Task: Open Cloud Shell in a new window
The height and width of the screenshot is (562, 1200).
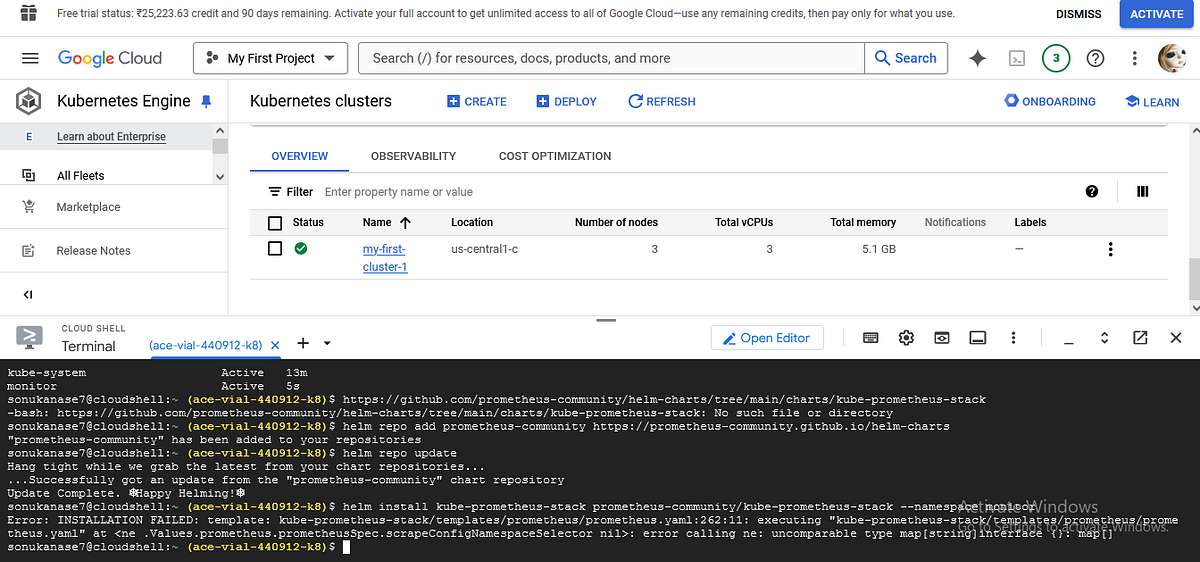Action: [x=1140, y=338]
